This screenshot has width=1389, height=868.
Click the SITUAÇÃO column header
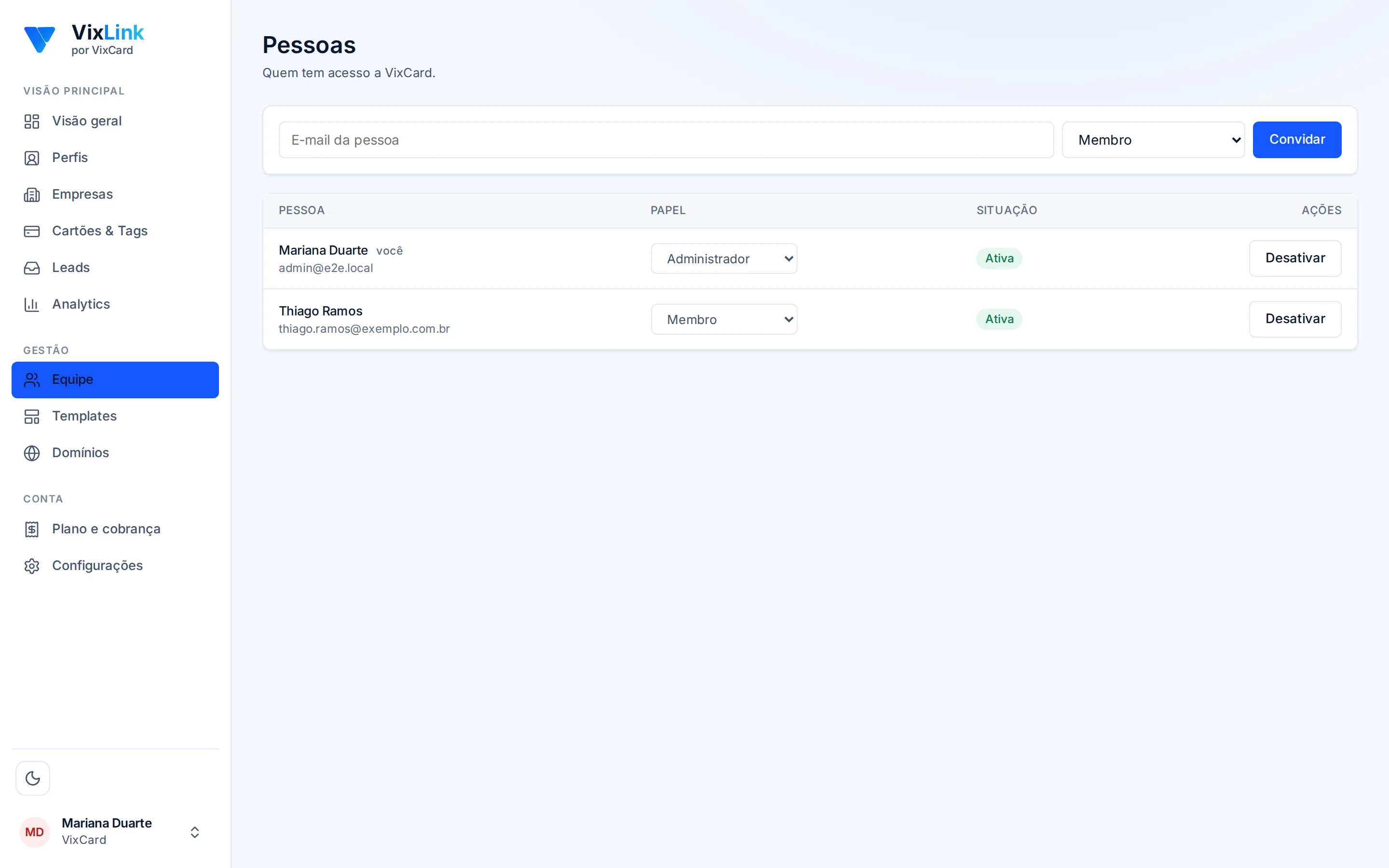[1007, 210]
